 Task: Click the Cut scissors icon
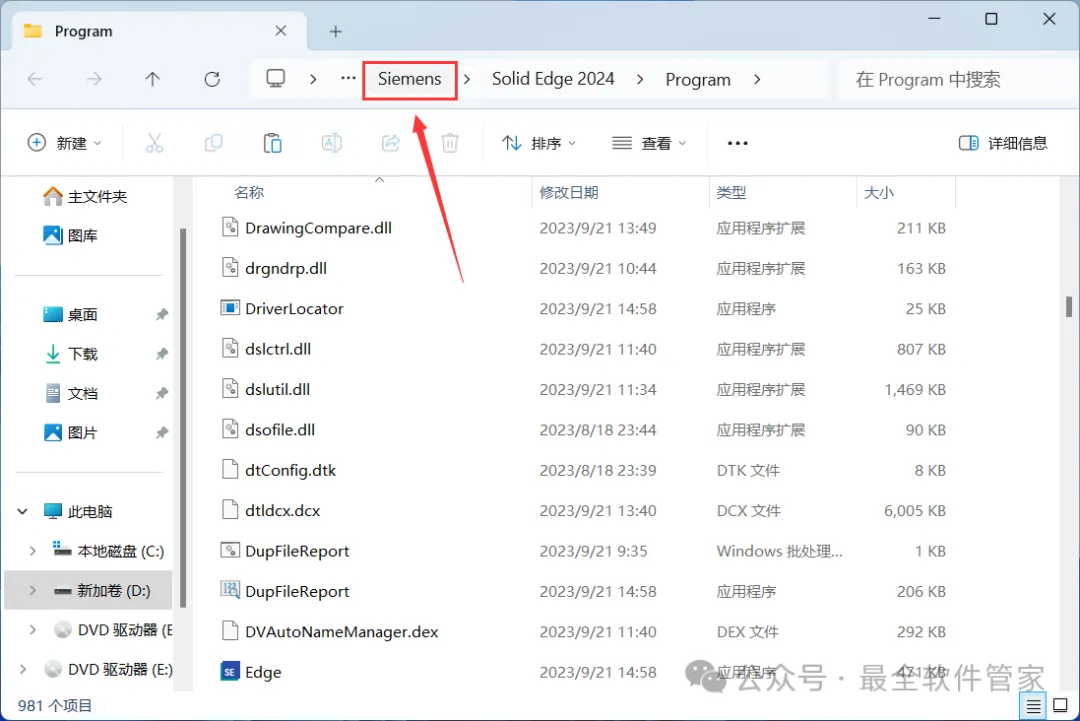point(154,143)
